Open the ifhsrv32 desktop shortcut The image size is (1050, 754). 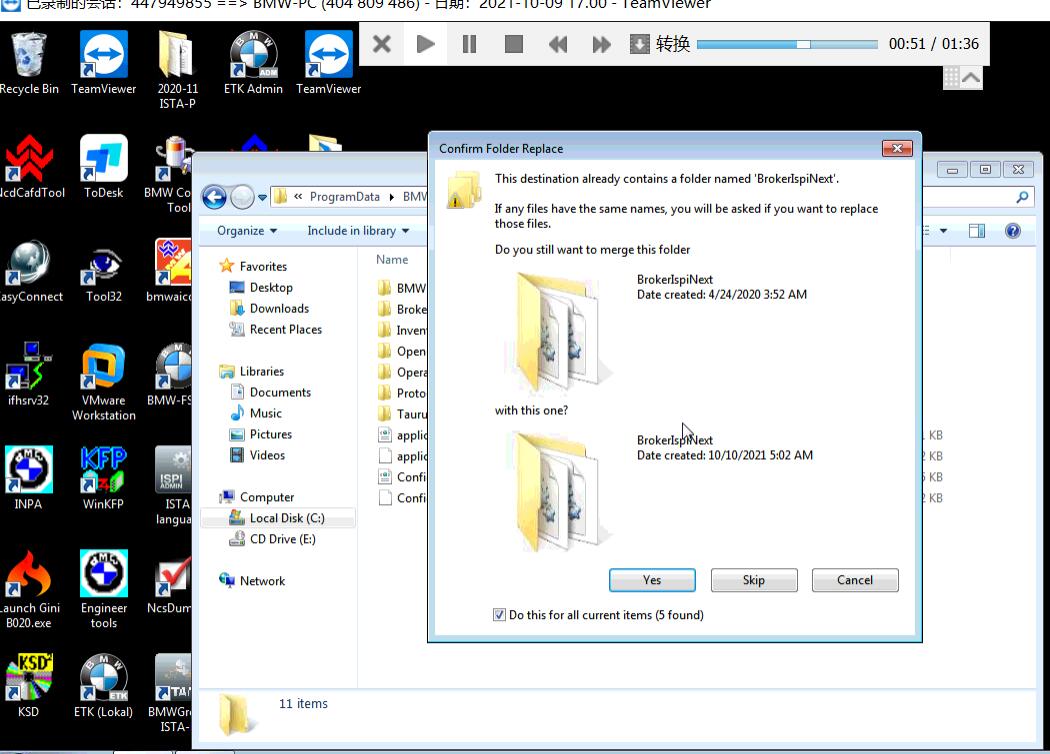(28, 374)
